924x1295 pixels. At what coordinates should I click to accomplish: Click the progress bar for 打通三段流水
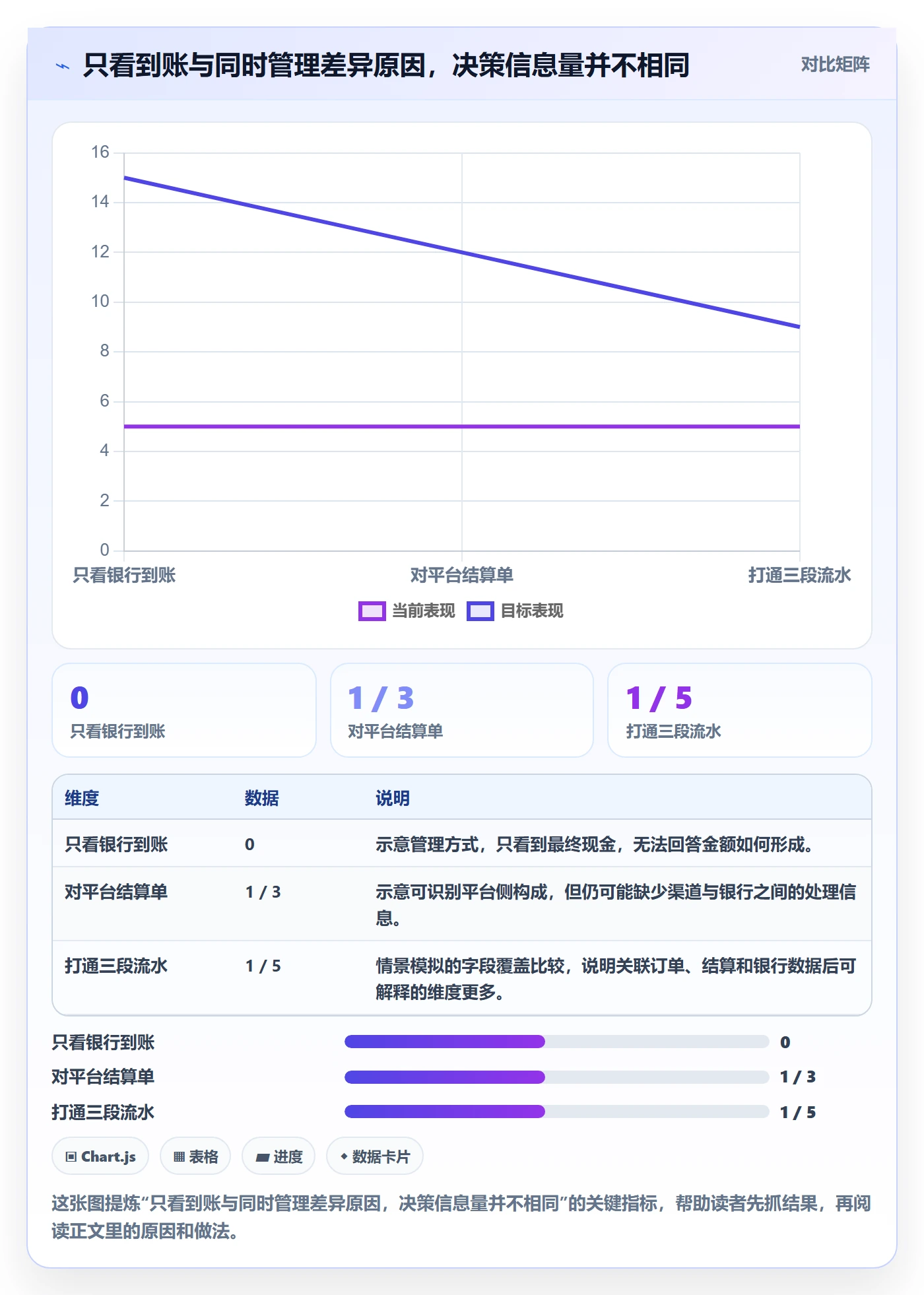(x=556, y=1112)
